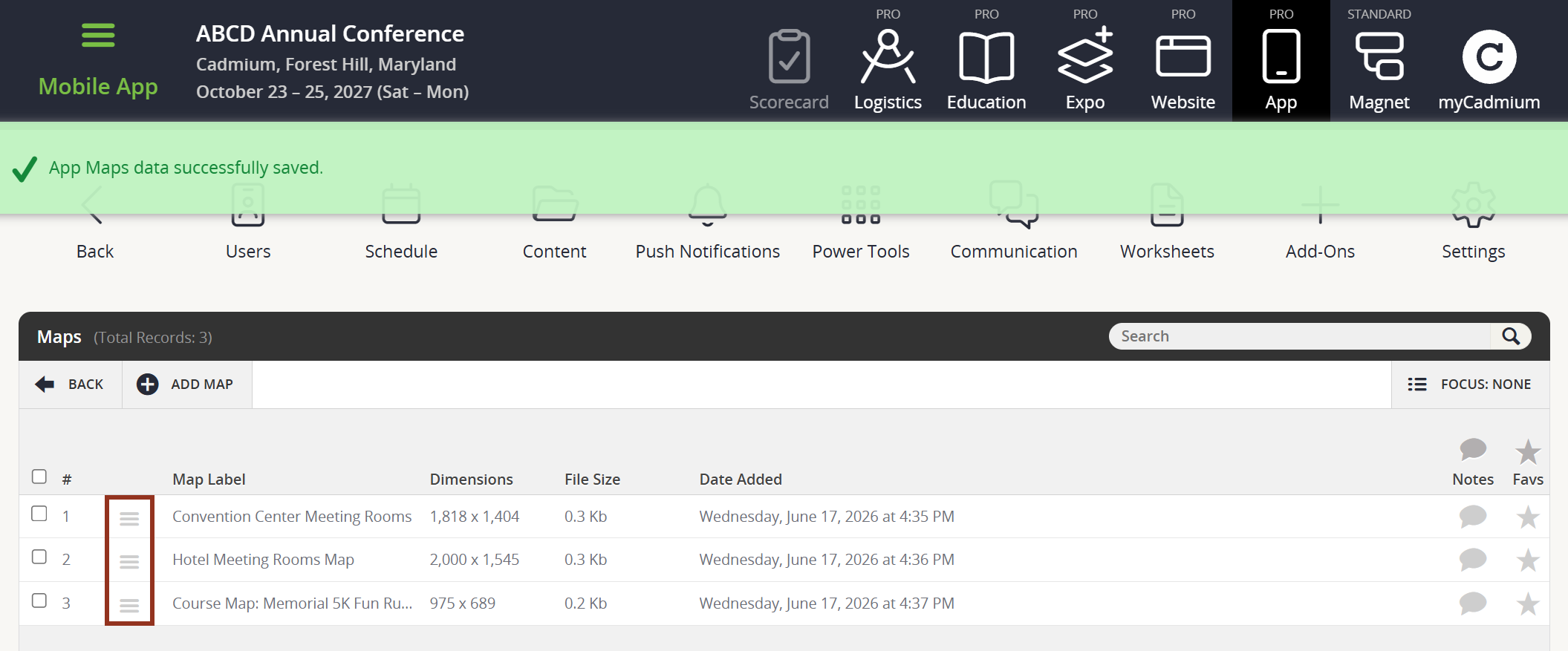Favorite Hotel Meeting Rooms Map

pos(1528,560)
